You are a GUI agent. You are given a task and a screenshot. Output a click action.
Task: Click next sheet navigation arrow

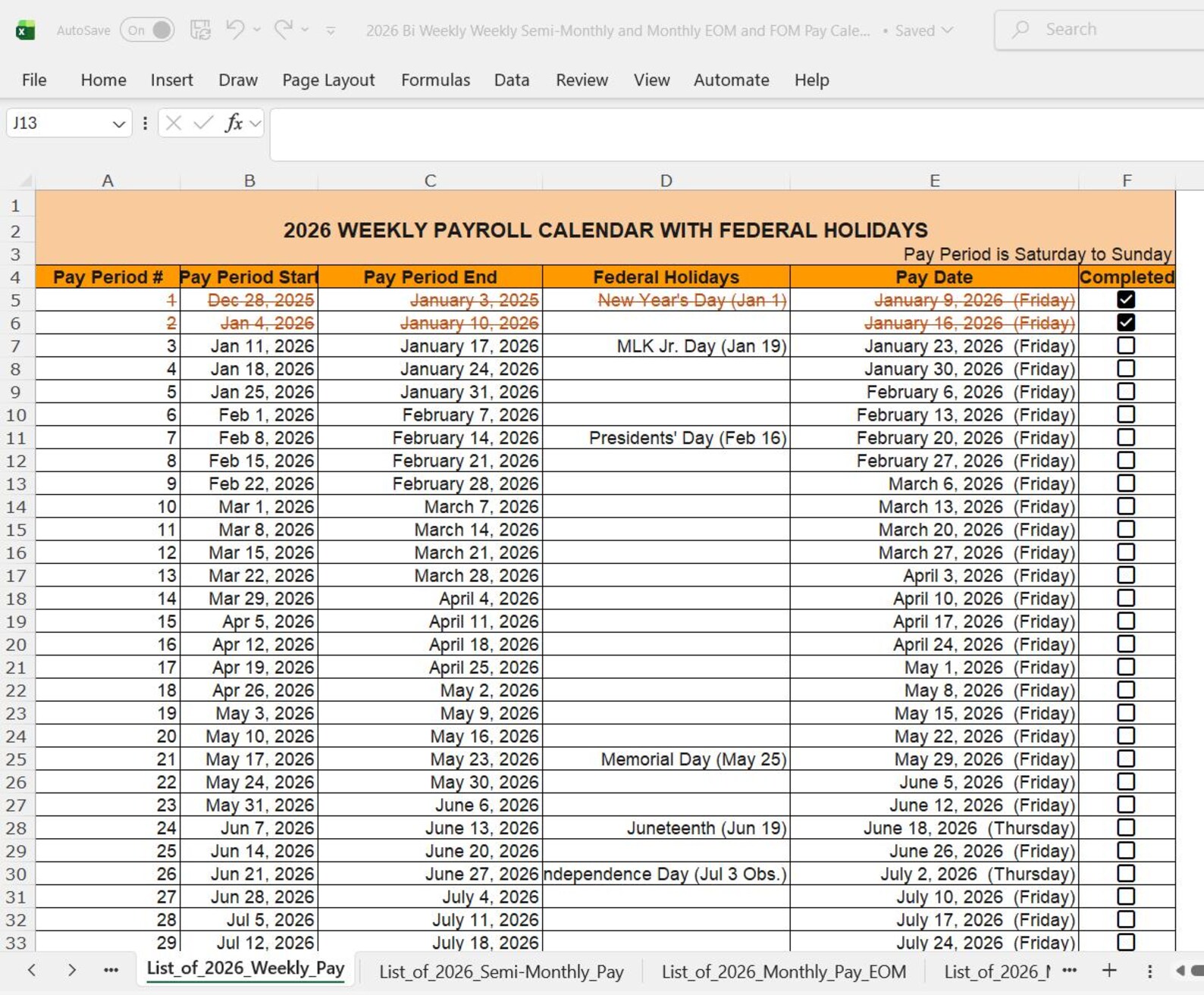pos(72,970)
